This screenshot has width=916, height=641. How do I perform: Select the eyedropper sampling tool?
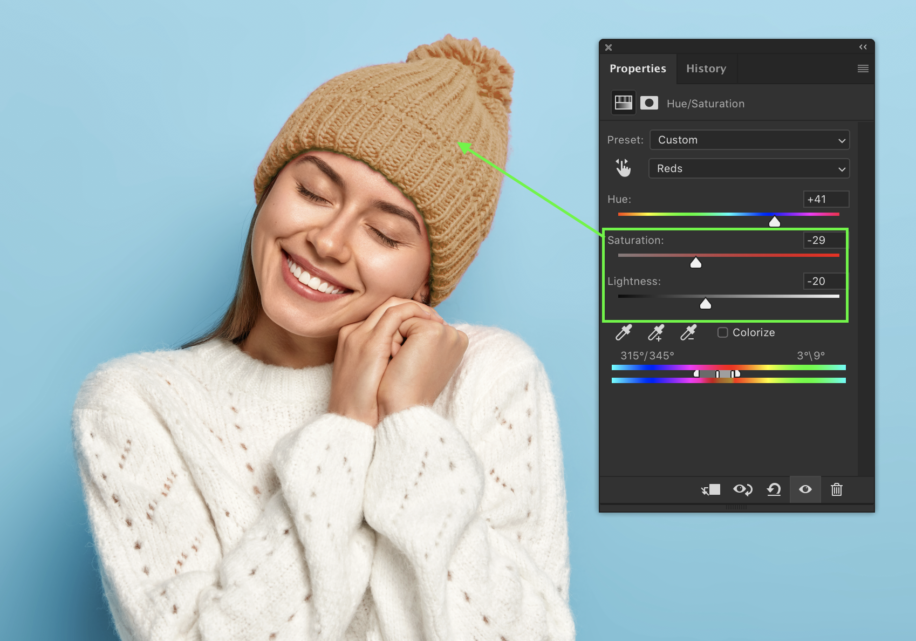click(x=622, y=333)
